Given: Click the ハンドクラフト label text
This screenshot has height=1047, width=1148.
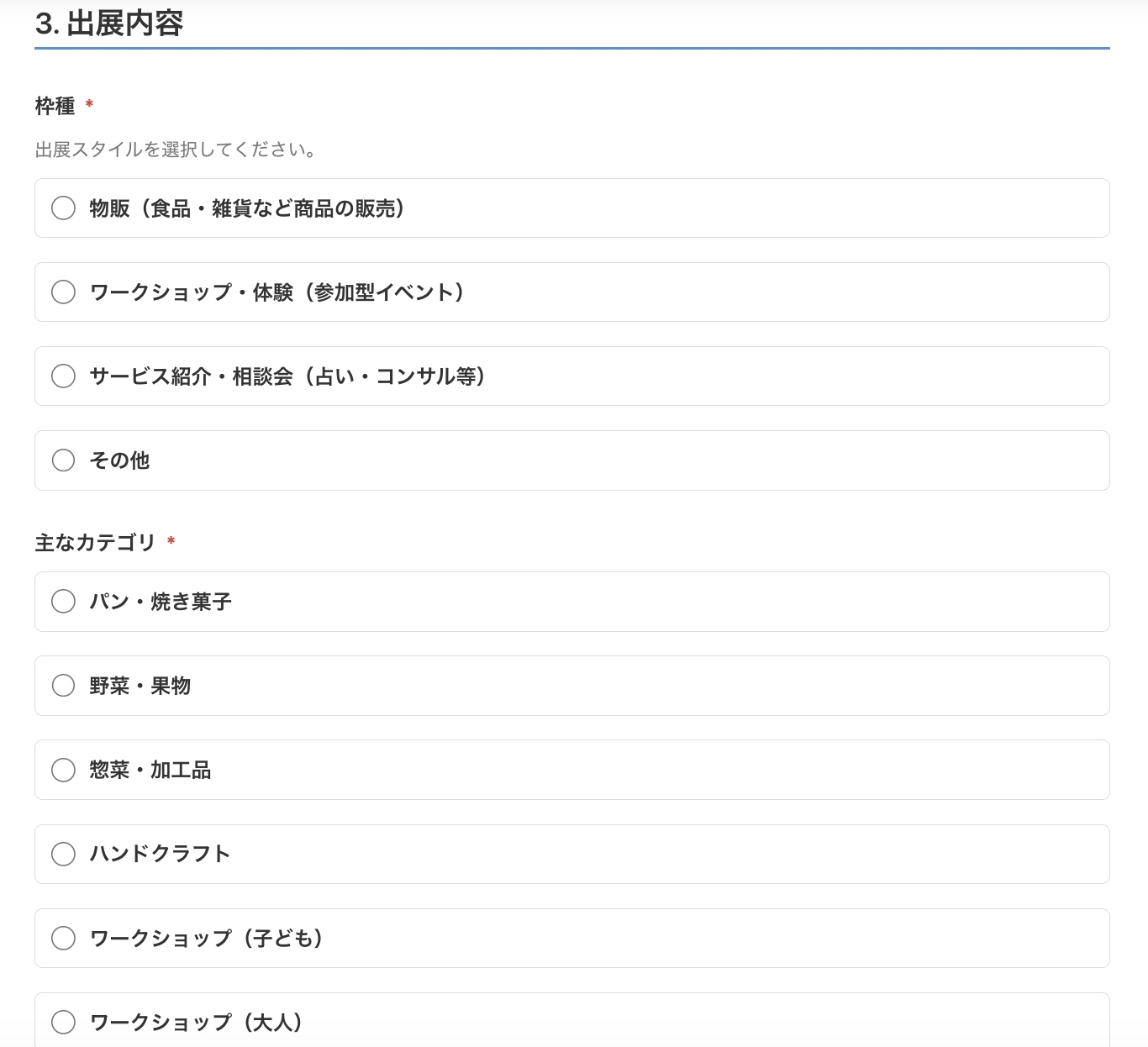Looking at the screenshot, I should [160, 854].
